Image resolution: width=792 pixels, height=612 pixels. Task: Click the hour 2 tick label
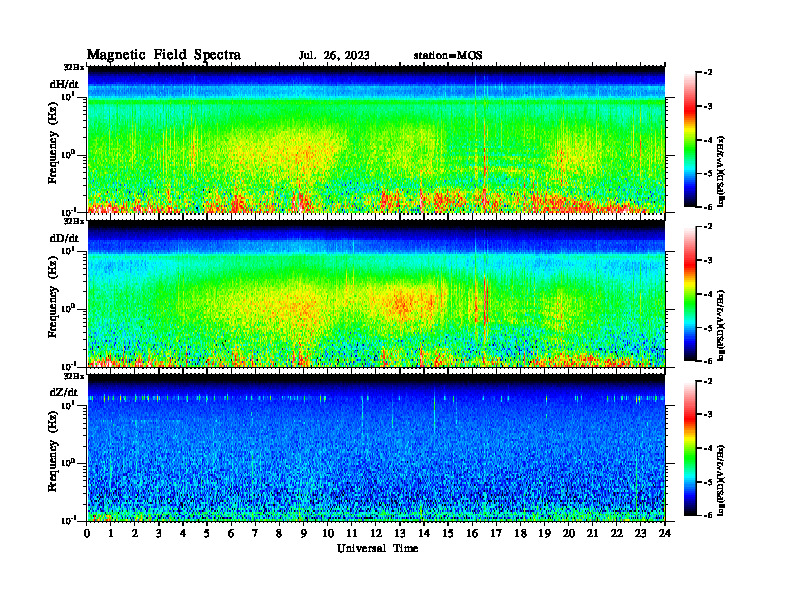pyautogui.click(x=134, y=533)
